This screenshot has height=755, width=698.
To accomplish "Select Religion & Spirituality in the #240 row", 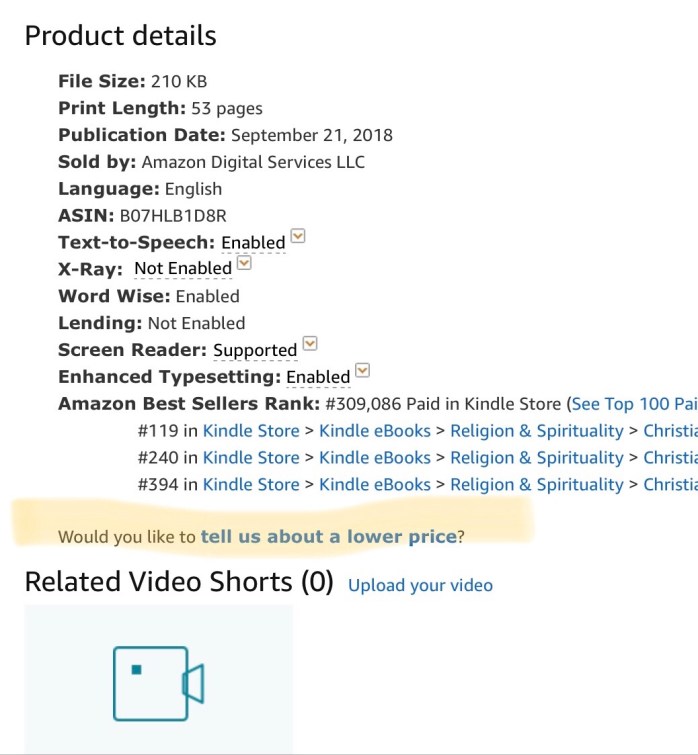I will point(537,458).
